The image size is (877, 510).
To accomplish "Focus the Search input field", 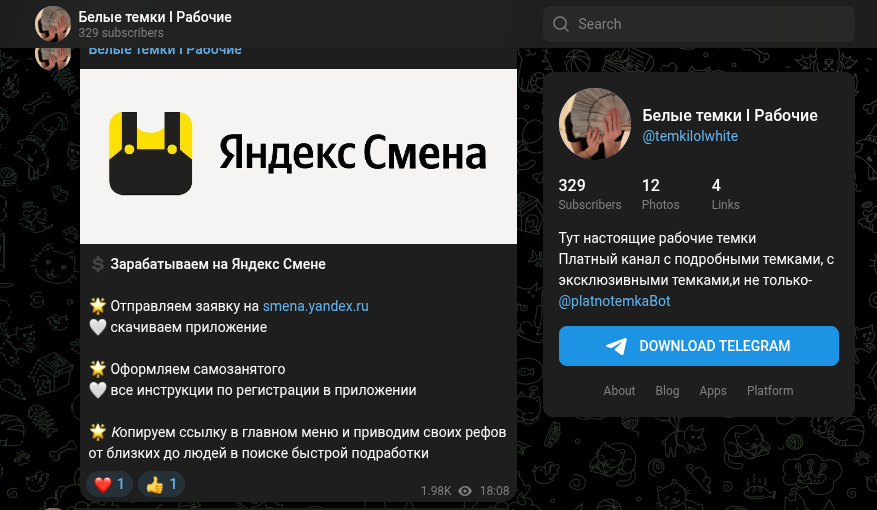I will [x=699, y=24].
